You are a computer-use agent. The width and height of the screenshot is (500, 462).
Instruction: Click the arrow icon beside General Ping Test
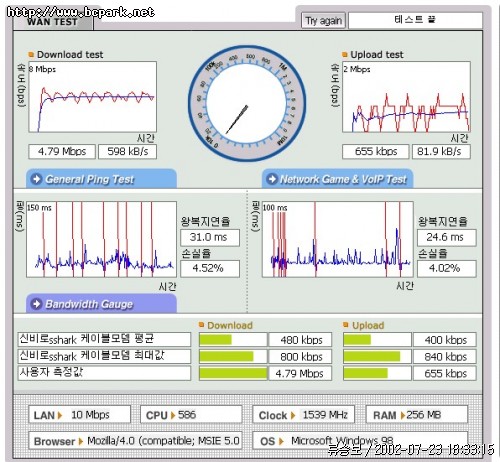pos(36,179)
